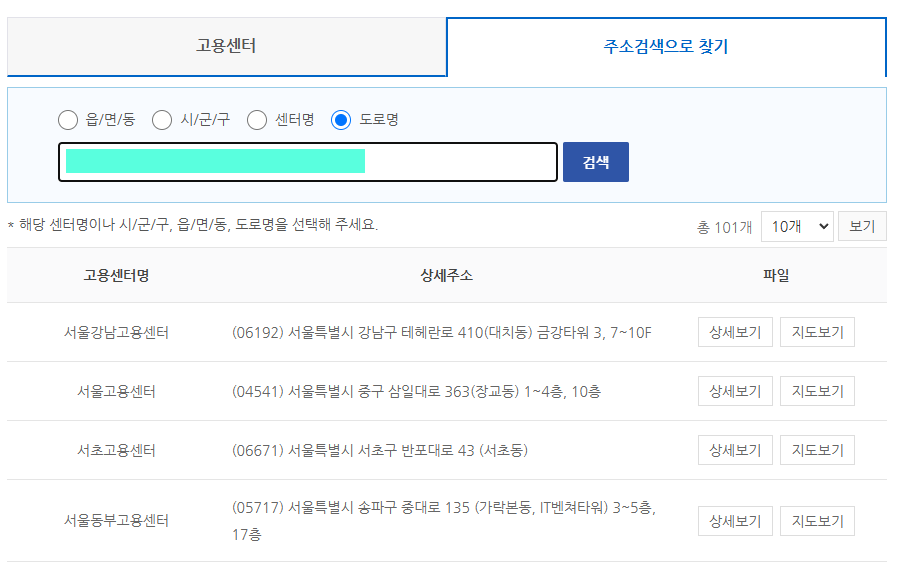
Task: Click the 서울강남고용센터 name cell
Action: 117,333
